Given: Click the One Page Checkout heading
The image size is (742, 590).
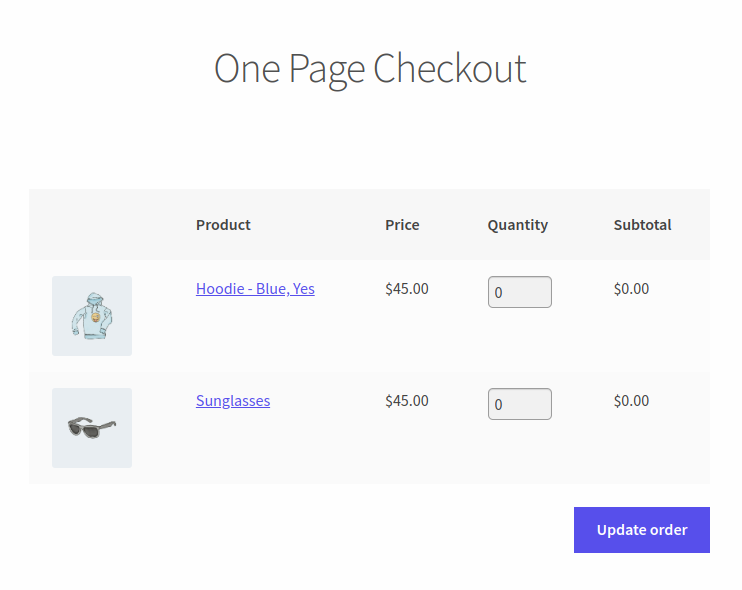Looking at the screenshot, I should tap(370, 69).
